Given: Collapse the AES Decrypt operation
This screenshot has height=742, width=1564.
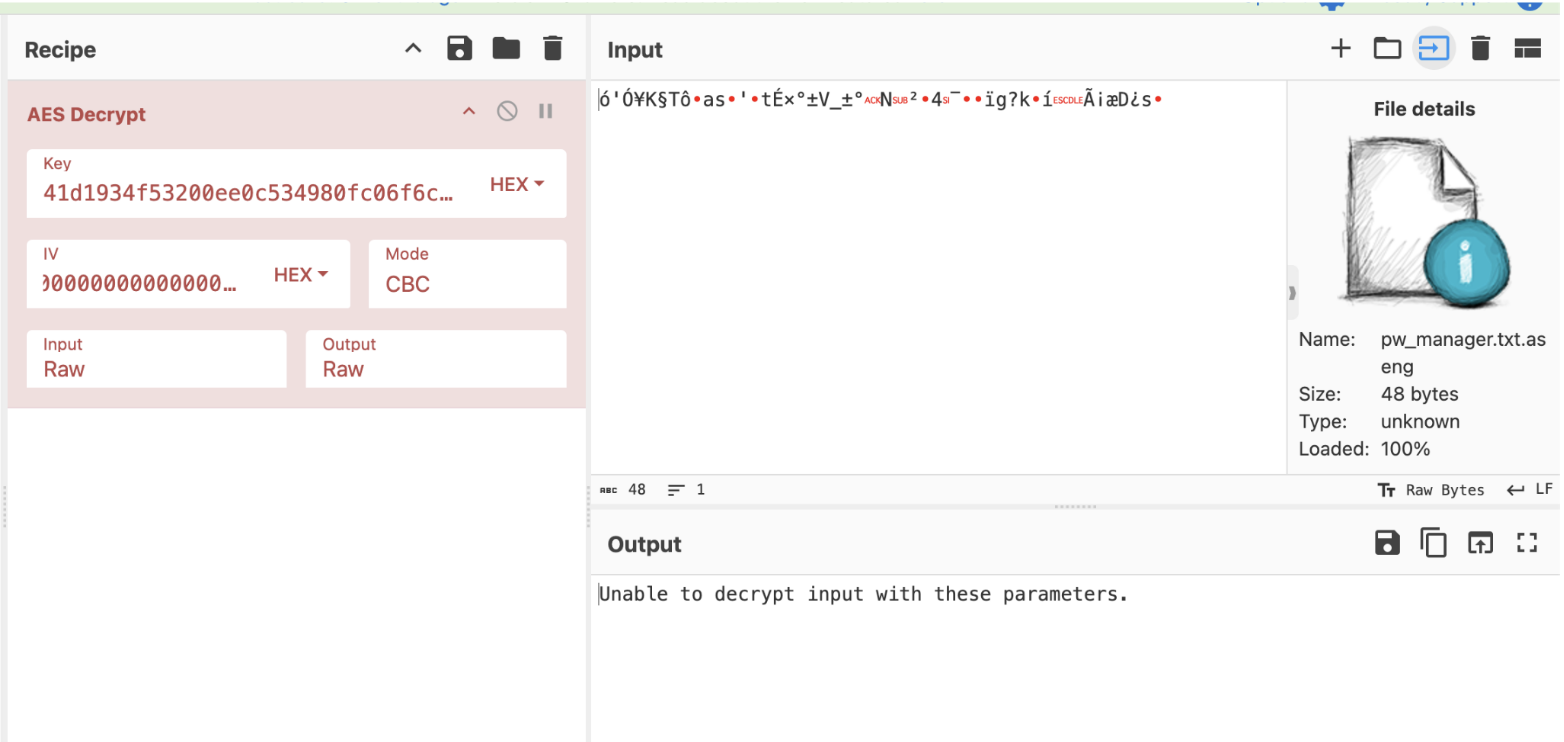Looking at the screenshot, I should 468,112.
